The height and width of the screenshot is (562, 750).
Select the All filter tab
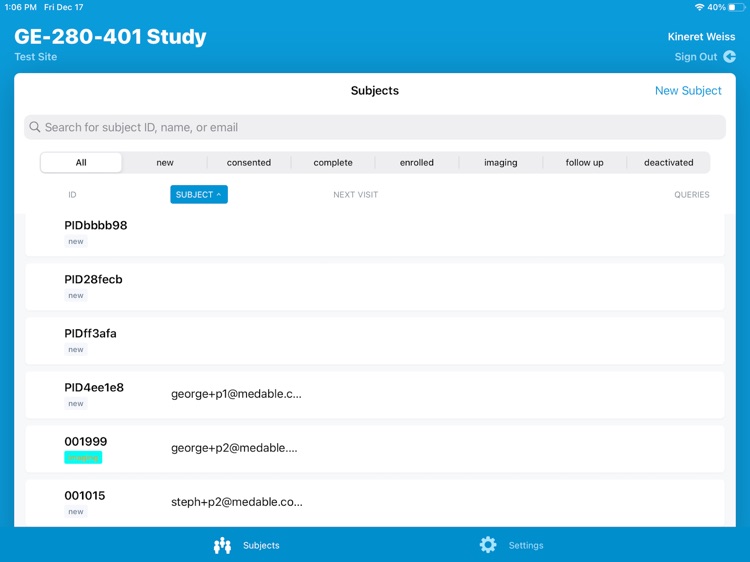pos(81,163)
